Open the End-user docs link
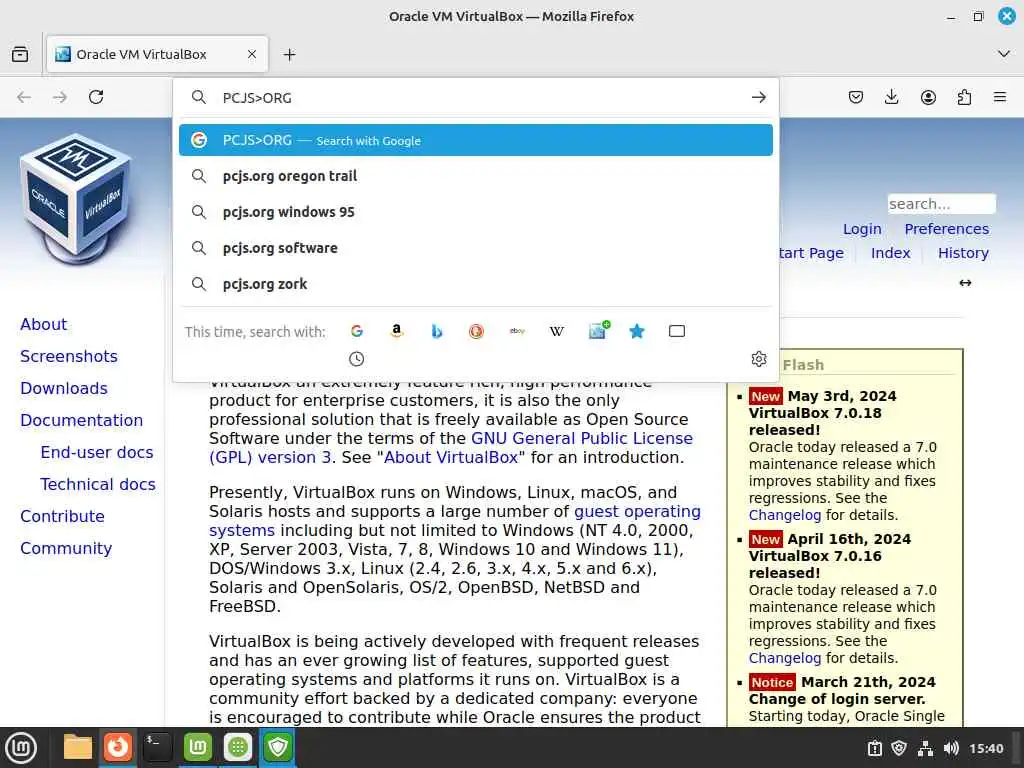This screenshot has width=1024, height=768. [97, 452]
